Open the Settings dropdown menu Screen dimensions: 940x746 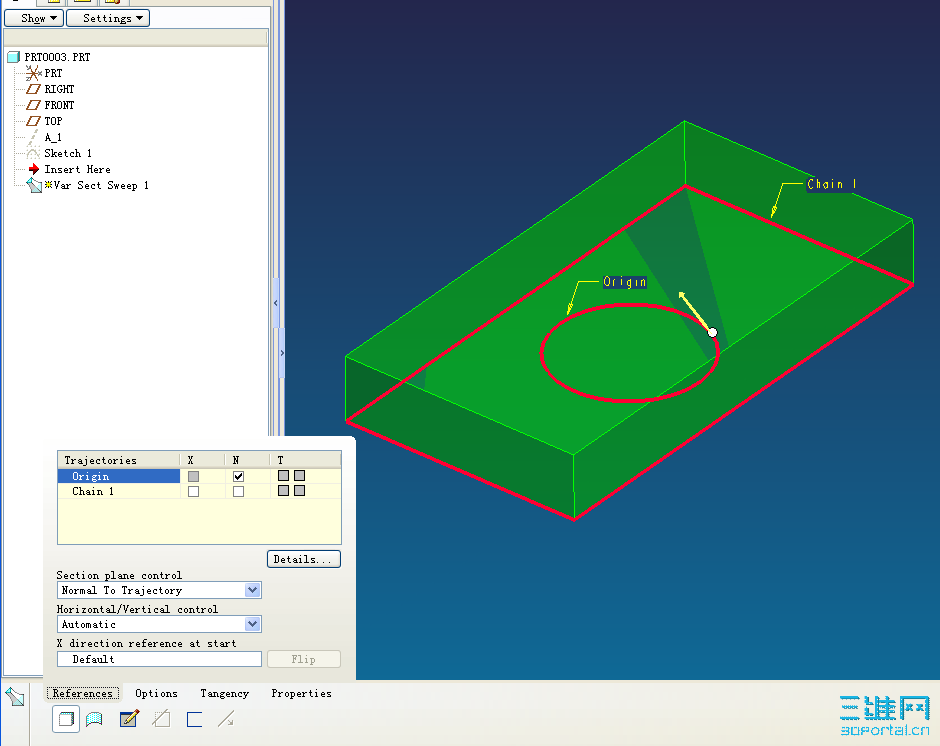coord(108,18)
